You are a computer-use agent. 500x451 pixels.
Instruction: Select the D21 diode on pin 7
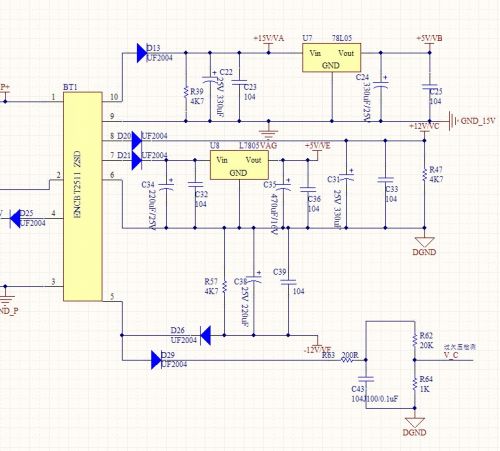[137, 160]
